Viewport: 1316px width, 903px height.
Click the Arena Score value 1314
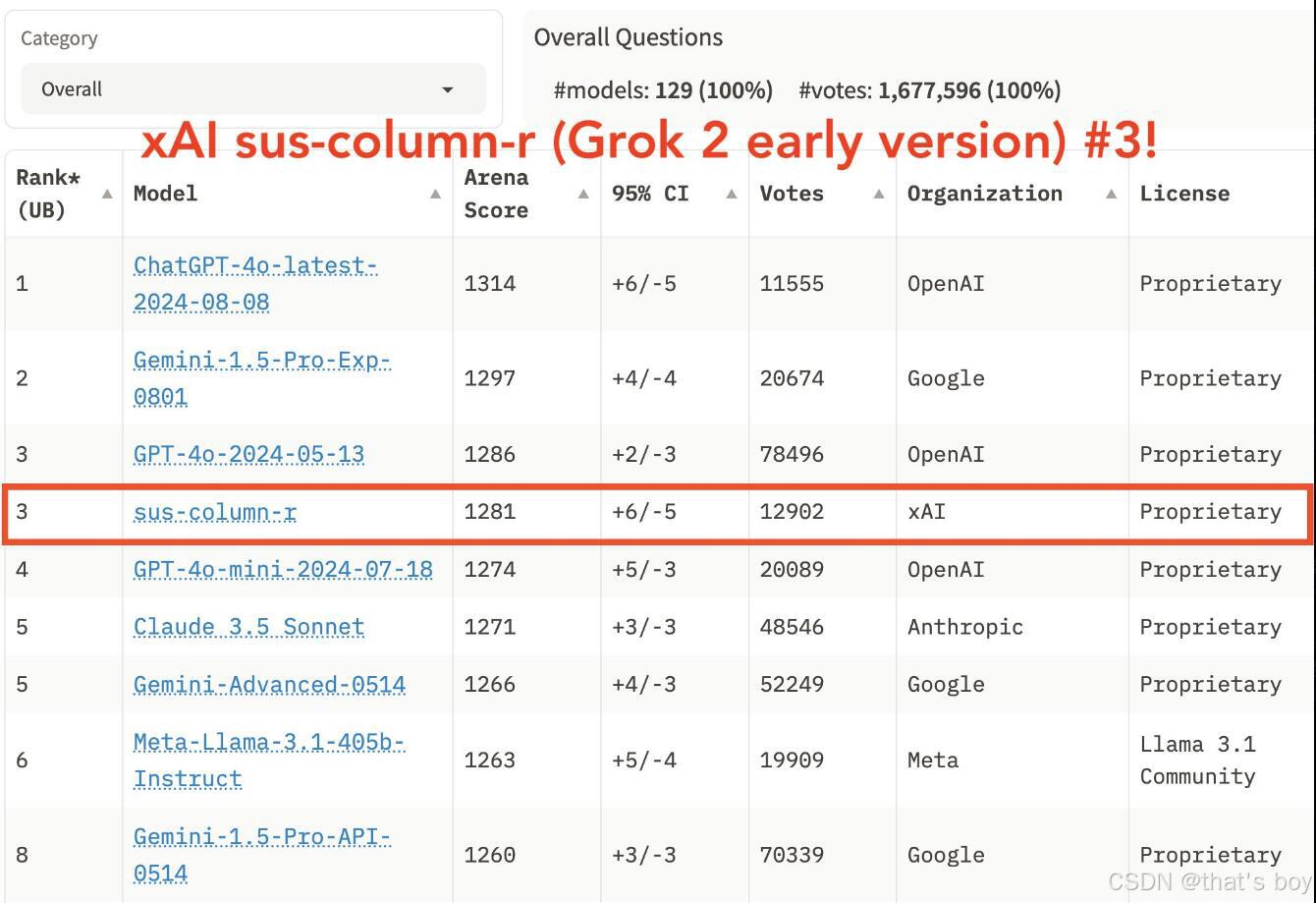(490, 284)
